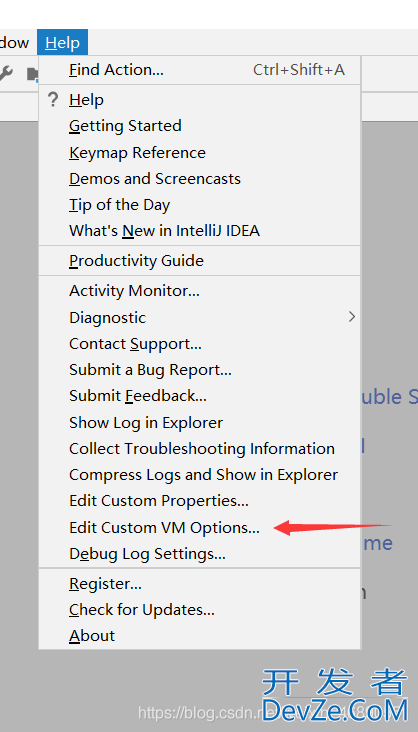Open the Productivity Guide
Image resolution: width=418 pixels, height=732 pixels.
click(199, 260)
